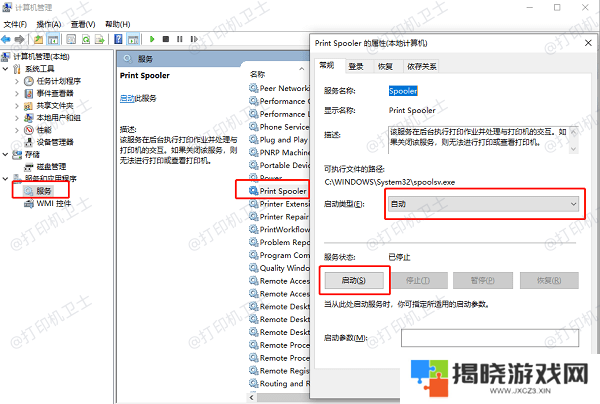
Task: Open the 文件(F) menu
Action: click(x=15, y=24)
